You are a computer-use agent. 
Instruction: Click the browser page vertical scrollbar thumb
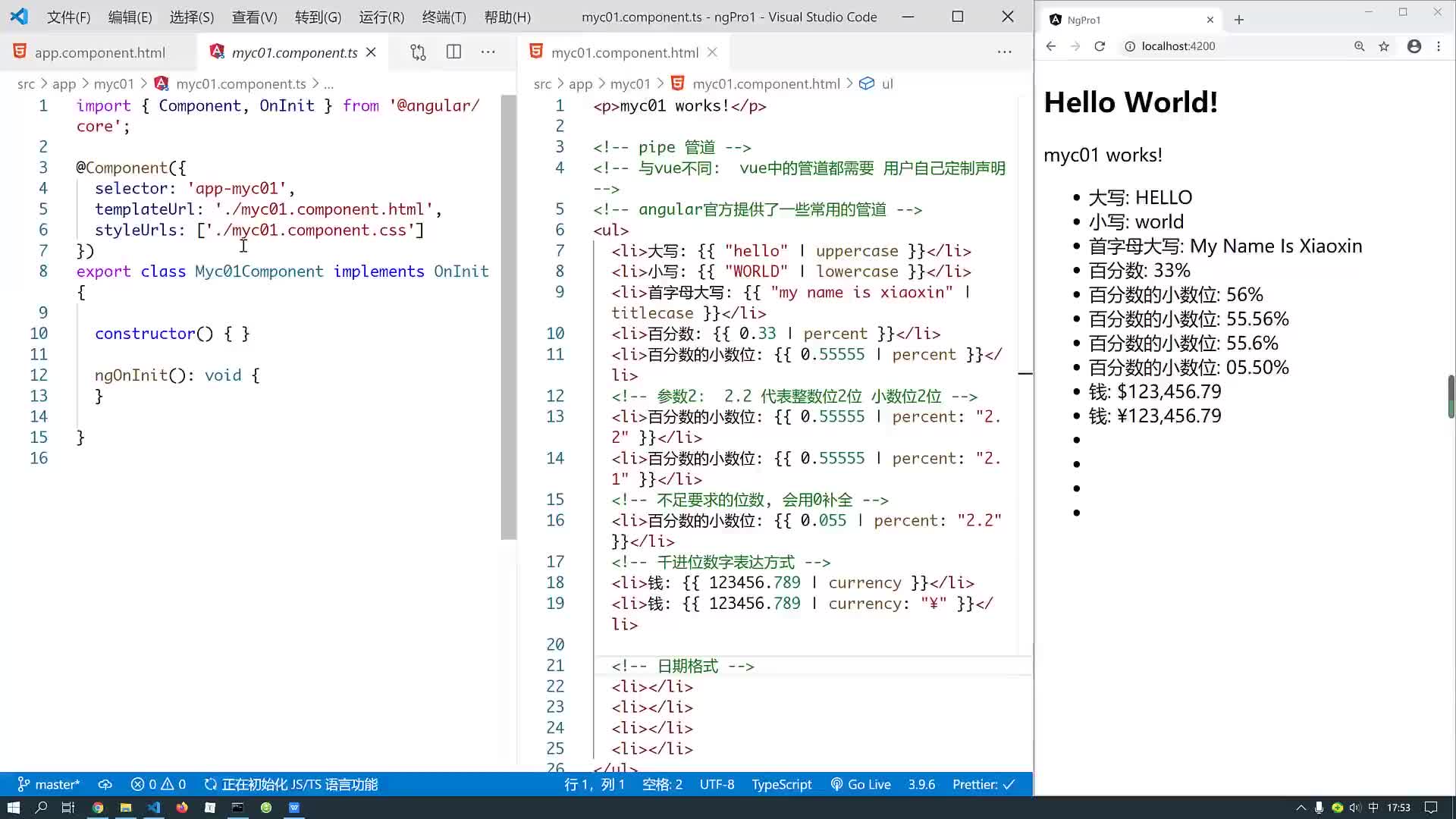pos(1451,396)
